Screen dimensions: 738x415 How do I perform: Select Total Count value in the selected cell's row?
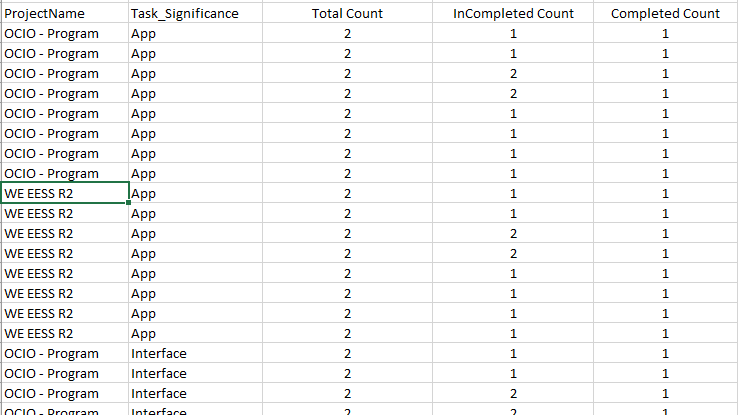click(x=347, y=193)
